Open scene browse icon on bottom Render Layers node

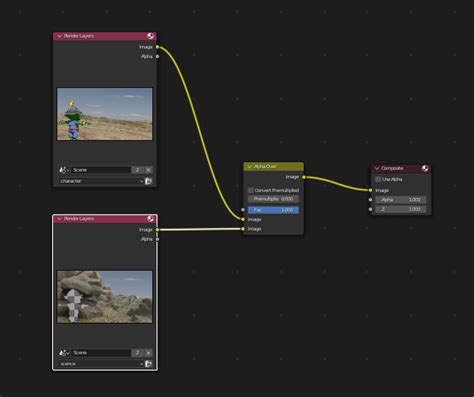[x=64, y=353]
